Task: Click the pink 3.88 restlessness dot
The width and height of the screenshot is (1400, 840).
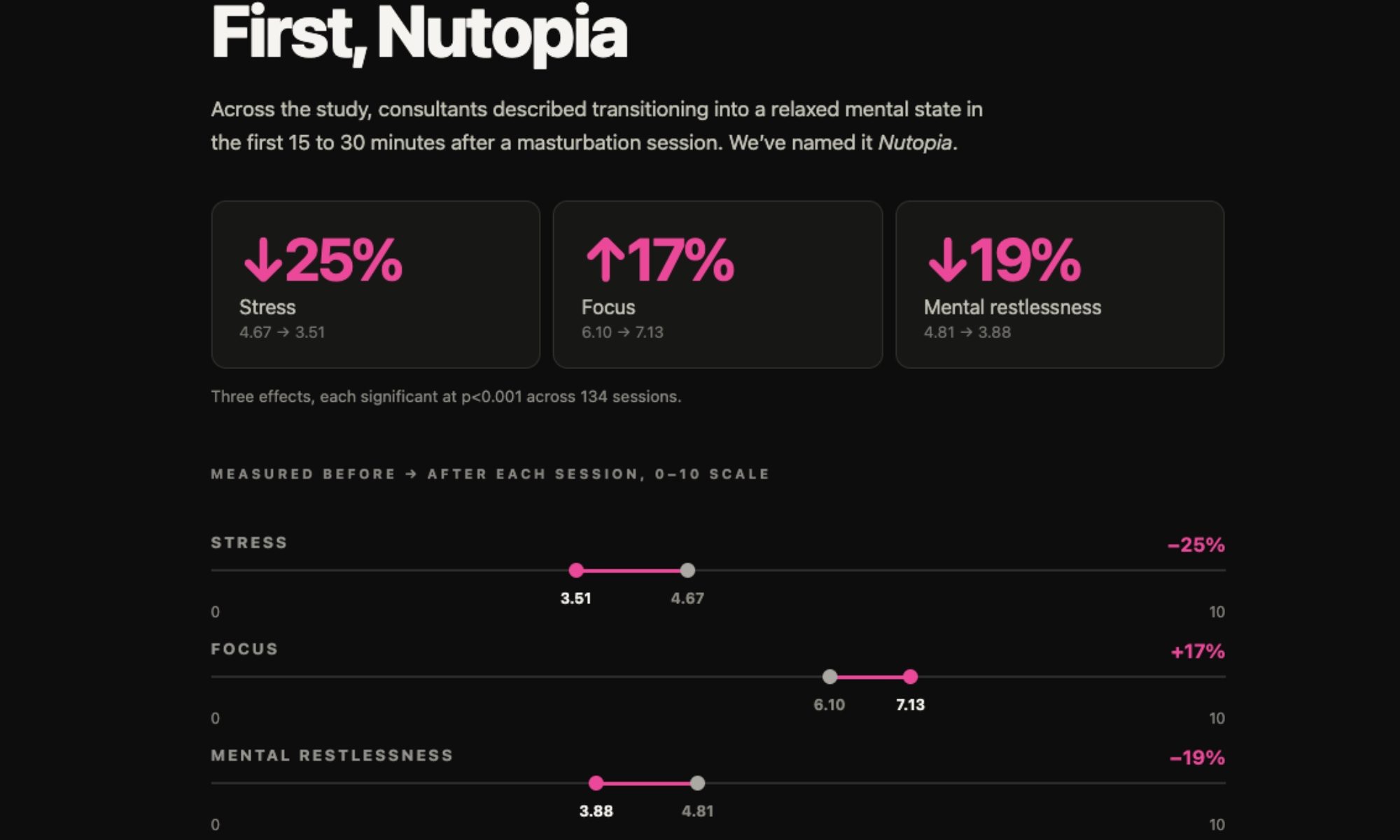Action: pyautogui.click(x=596, y=783)
